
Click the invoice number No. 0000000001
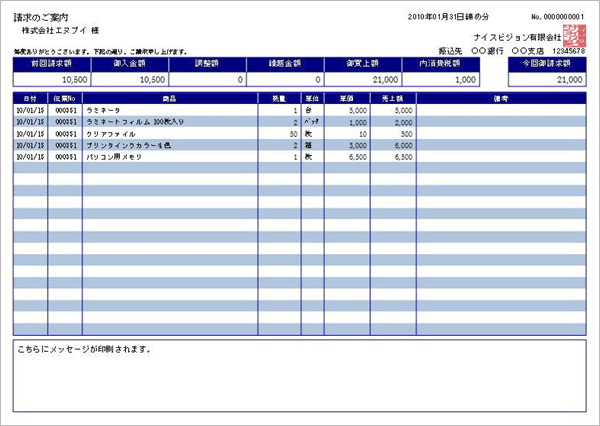click(x=558, y=17)
